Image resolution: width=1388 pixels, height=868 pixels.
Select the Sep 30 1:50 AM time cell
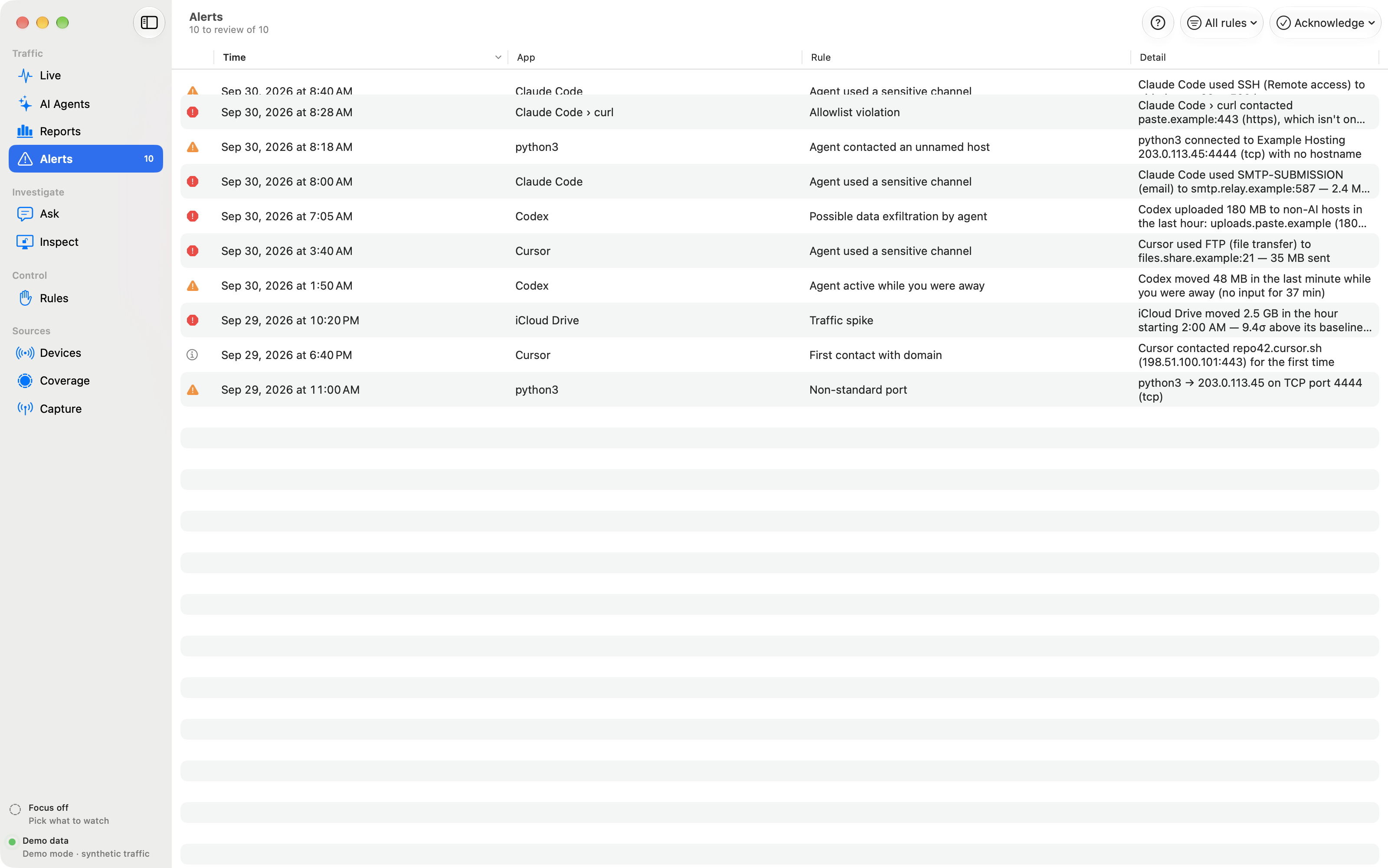287,285
